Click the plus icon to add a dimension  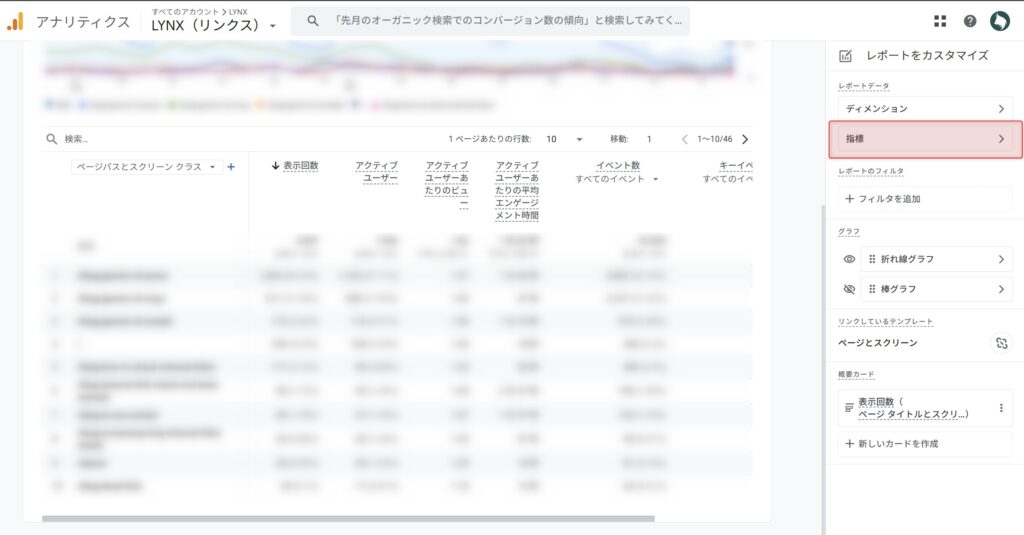pyautogui.click(x=231, y=167)
